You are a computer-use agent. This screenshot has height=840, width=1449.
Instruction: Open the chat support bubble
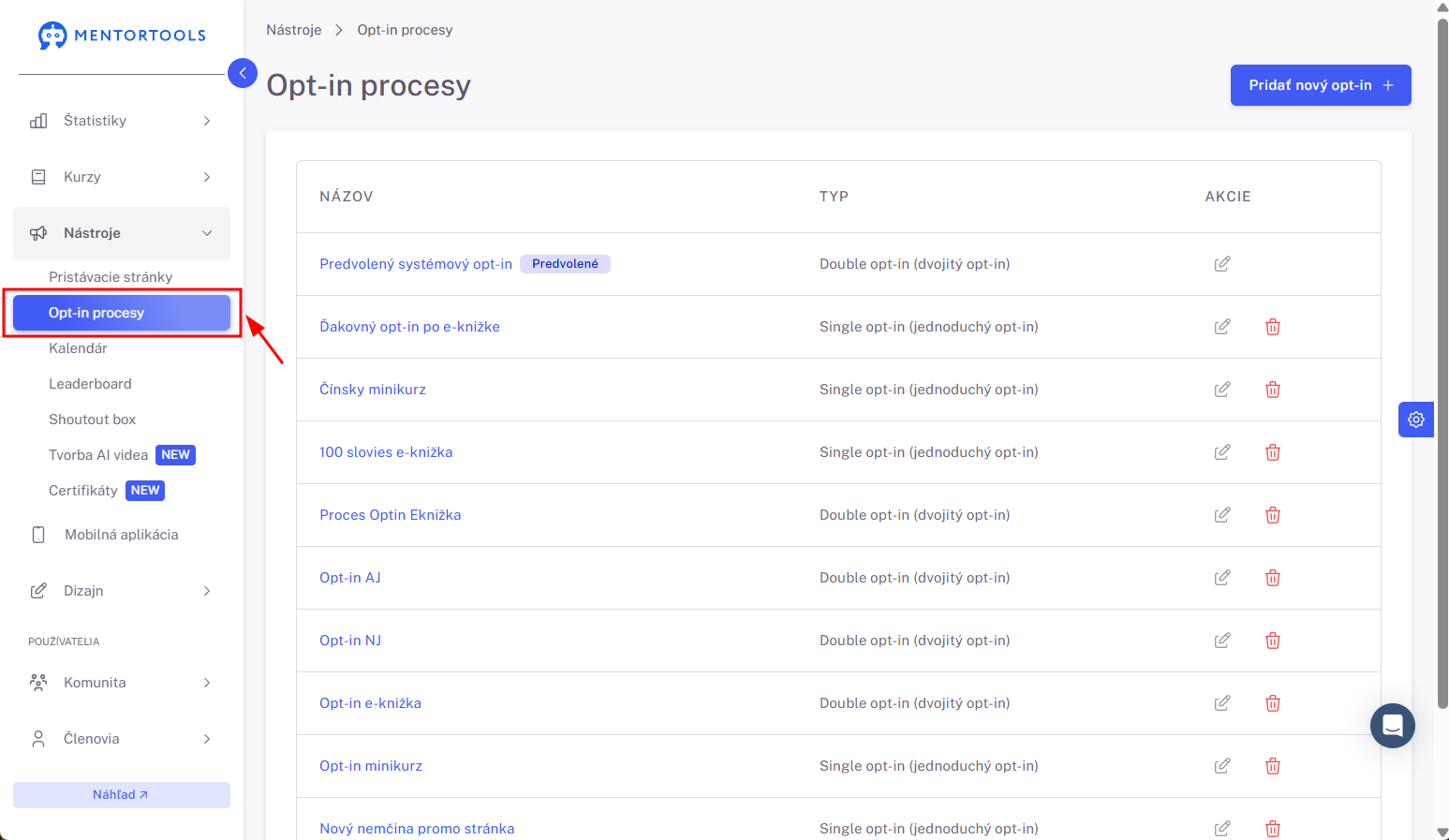coord(1393,726)
